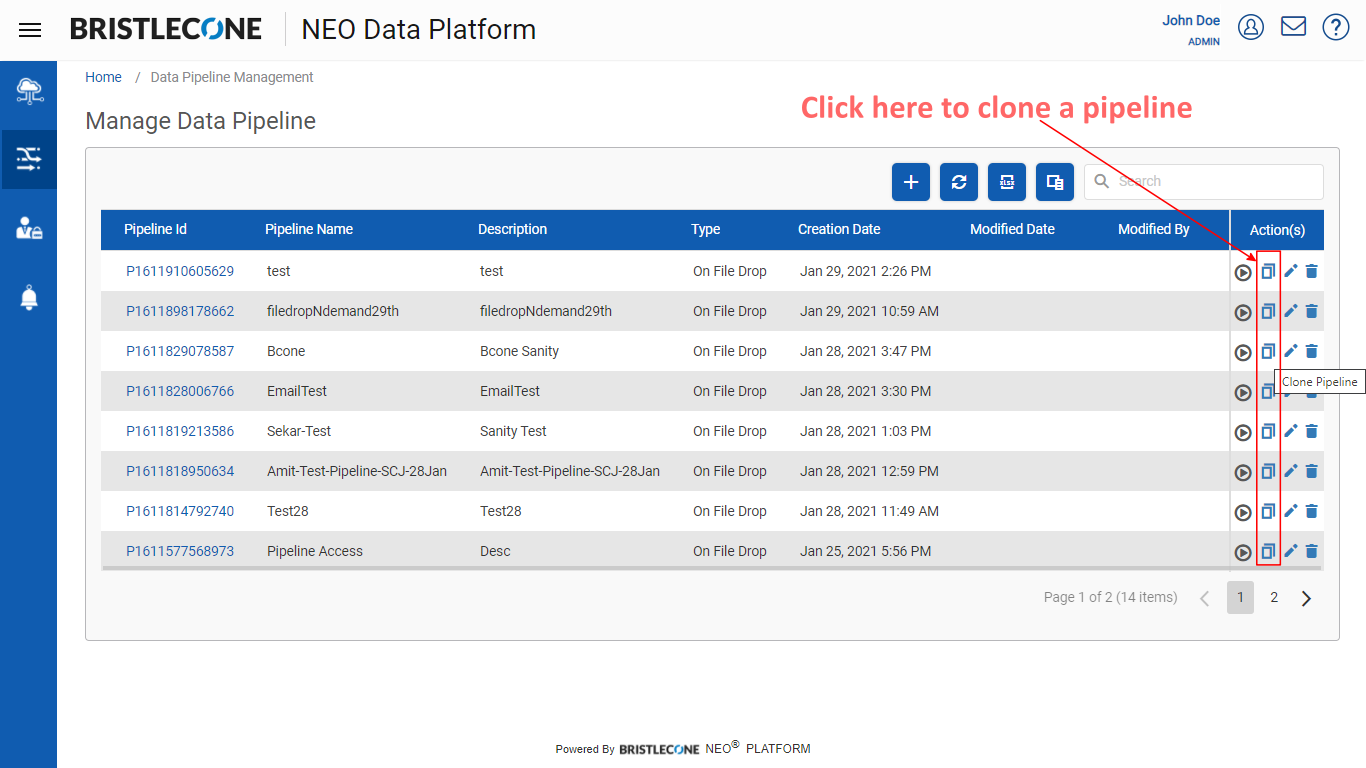Focus the Search input field

(1204, 182)
